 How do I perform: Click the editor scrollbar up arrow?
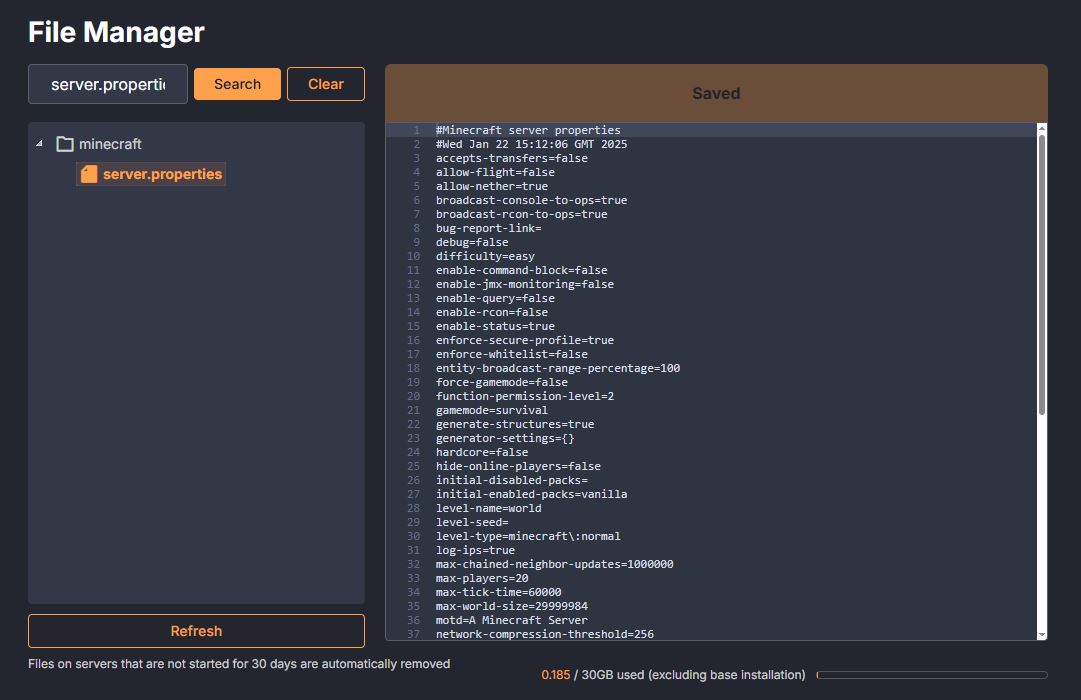[1041, 129]
